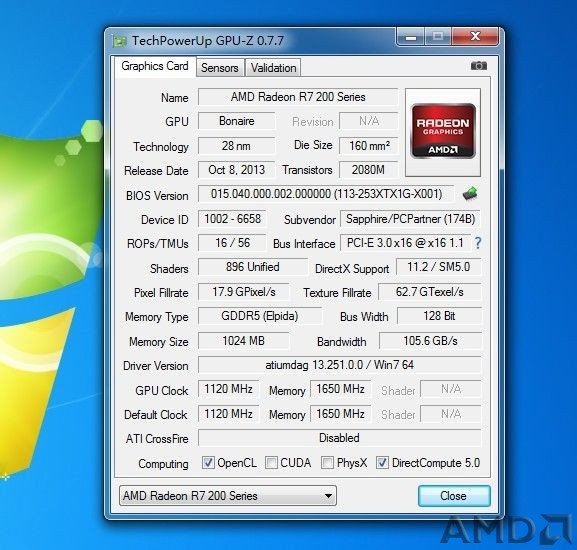The image size is (577, 550).
Task: Click the Release Date Oct 8, 2013
Action: (x=237, y=170)
